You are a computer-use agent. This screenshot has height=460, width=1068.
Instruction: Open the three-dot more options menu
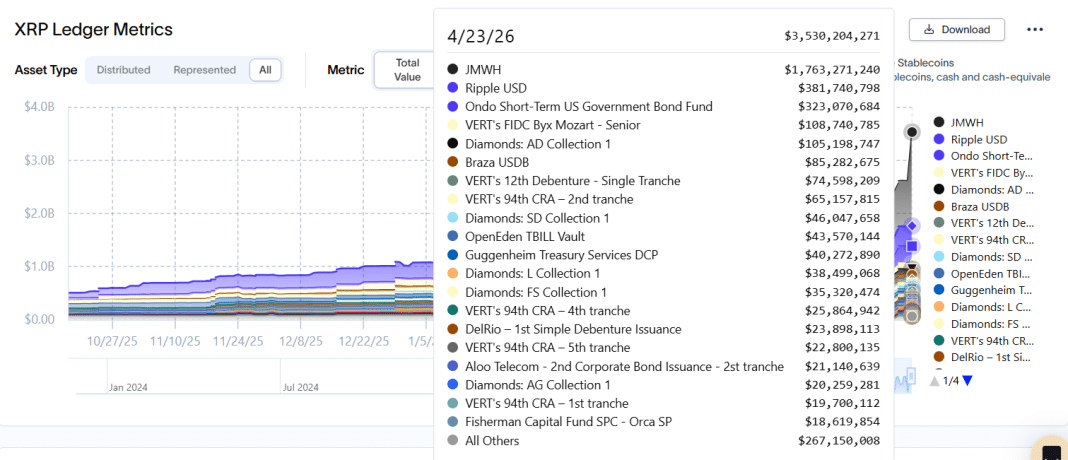(1035, 30)
